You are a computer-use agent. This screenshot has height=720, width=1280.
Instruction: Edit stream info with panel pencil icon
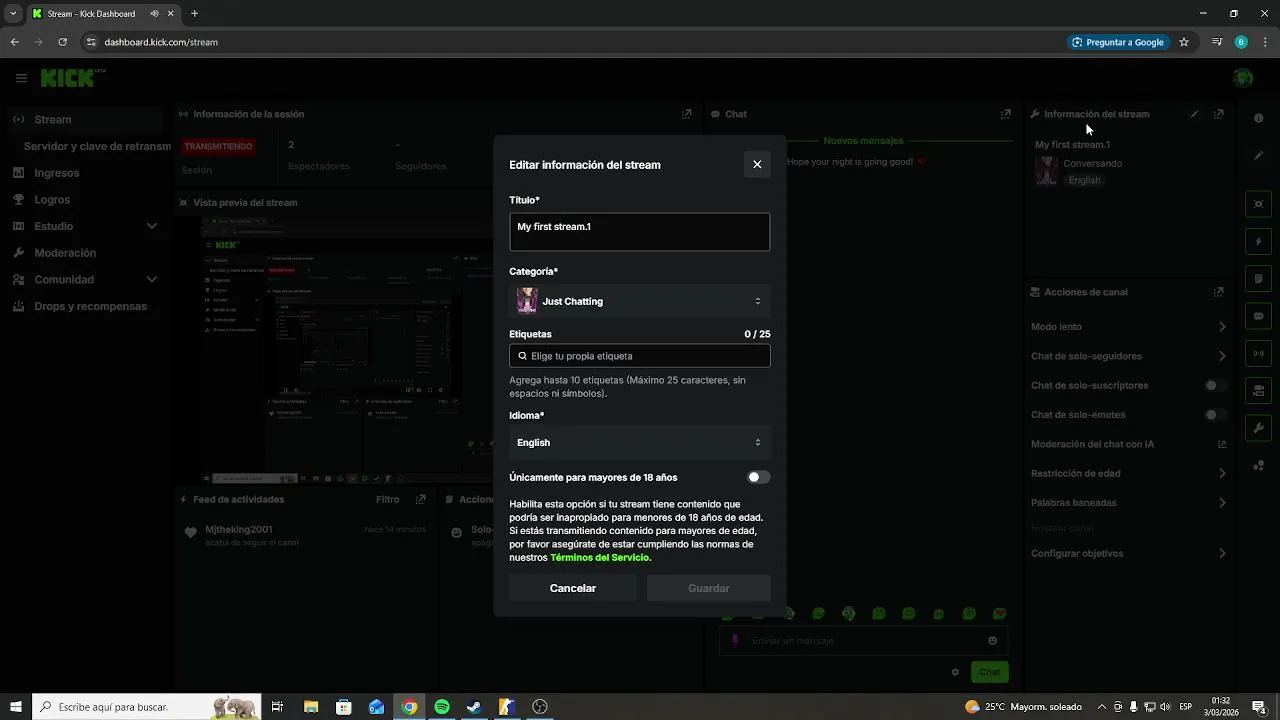pos(1194,114)
